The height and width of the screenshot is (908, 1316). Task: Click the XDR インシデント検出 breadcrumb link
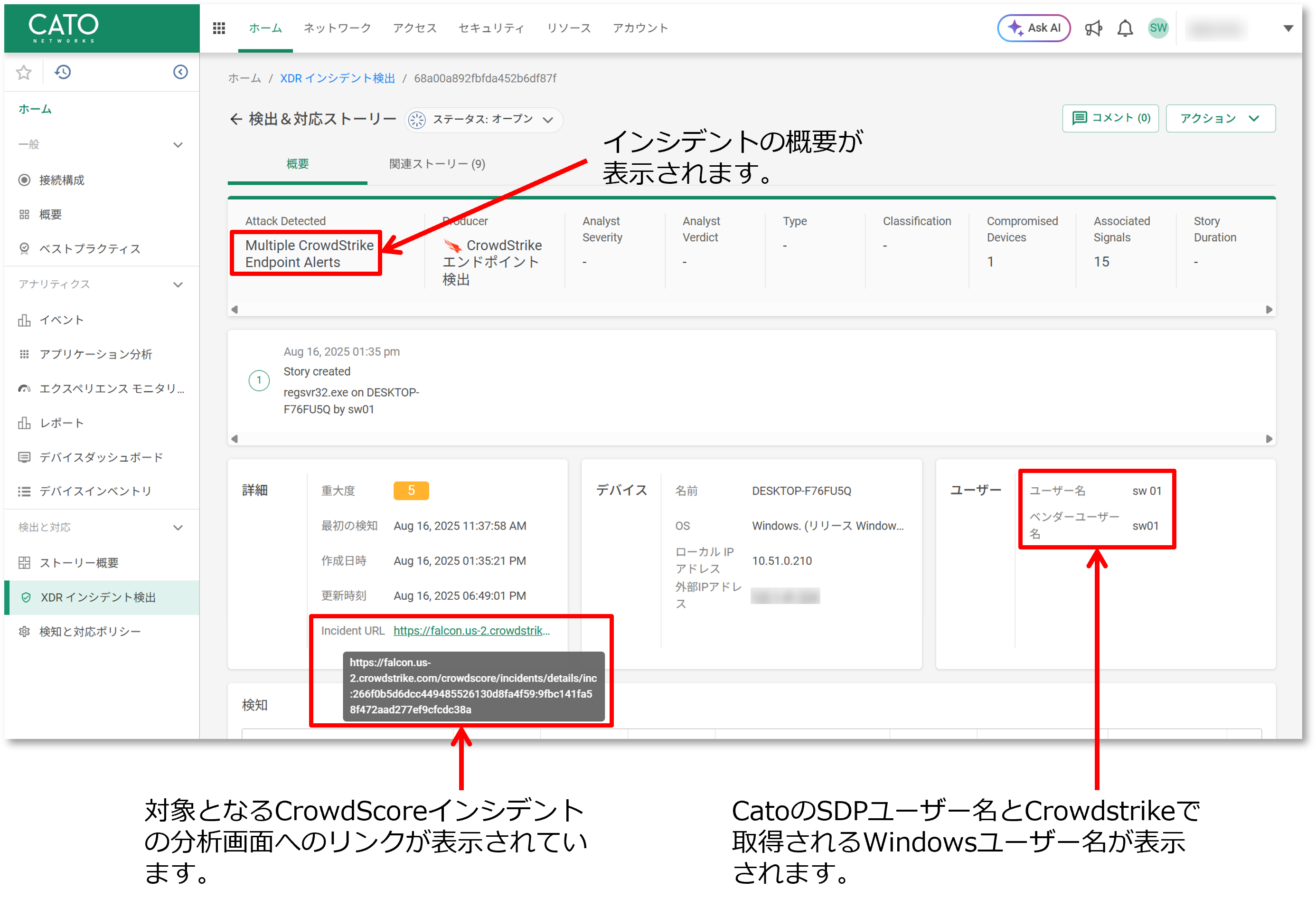click(337, 78)
